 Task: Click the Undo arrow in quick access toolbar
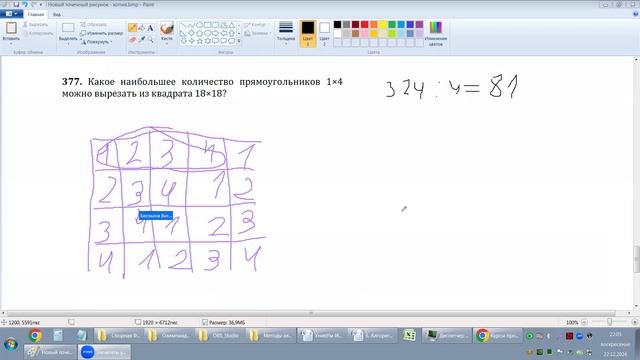coord(24,4)
